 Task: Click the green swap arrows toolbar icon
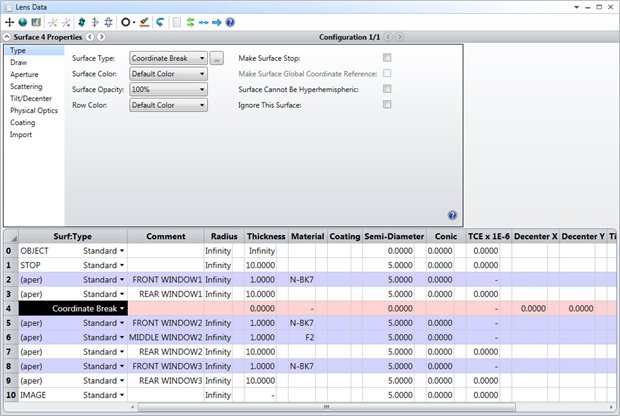click(x=191, y=22)
